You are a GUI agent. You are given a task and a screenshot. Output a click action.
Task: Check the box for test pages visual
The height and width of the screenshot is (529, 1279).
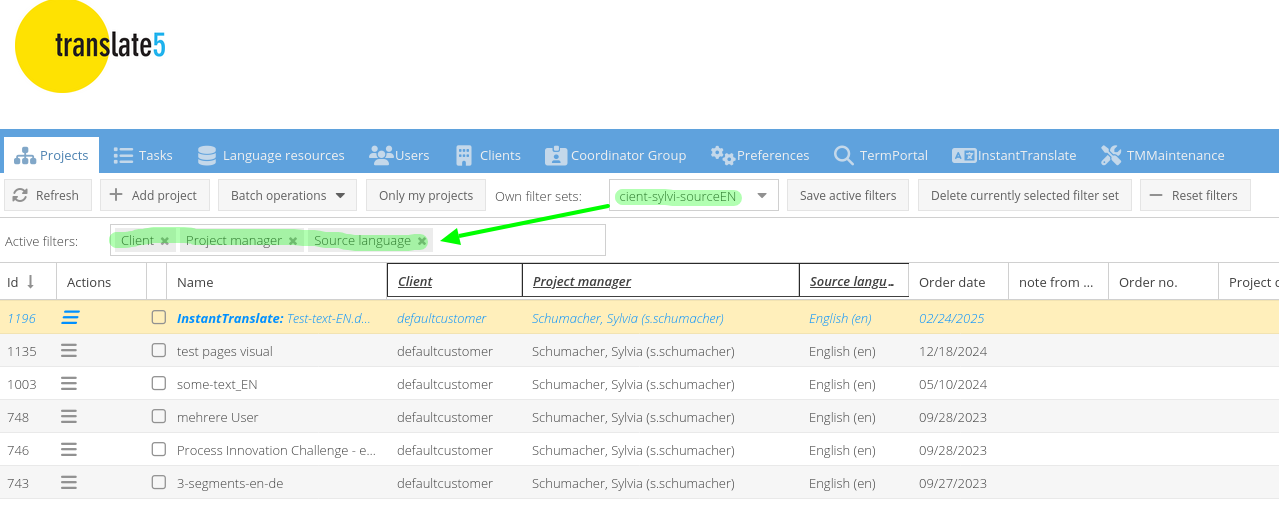point(158,351)
